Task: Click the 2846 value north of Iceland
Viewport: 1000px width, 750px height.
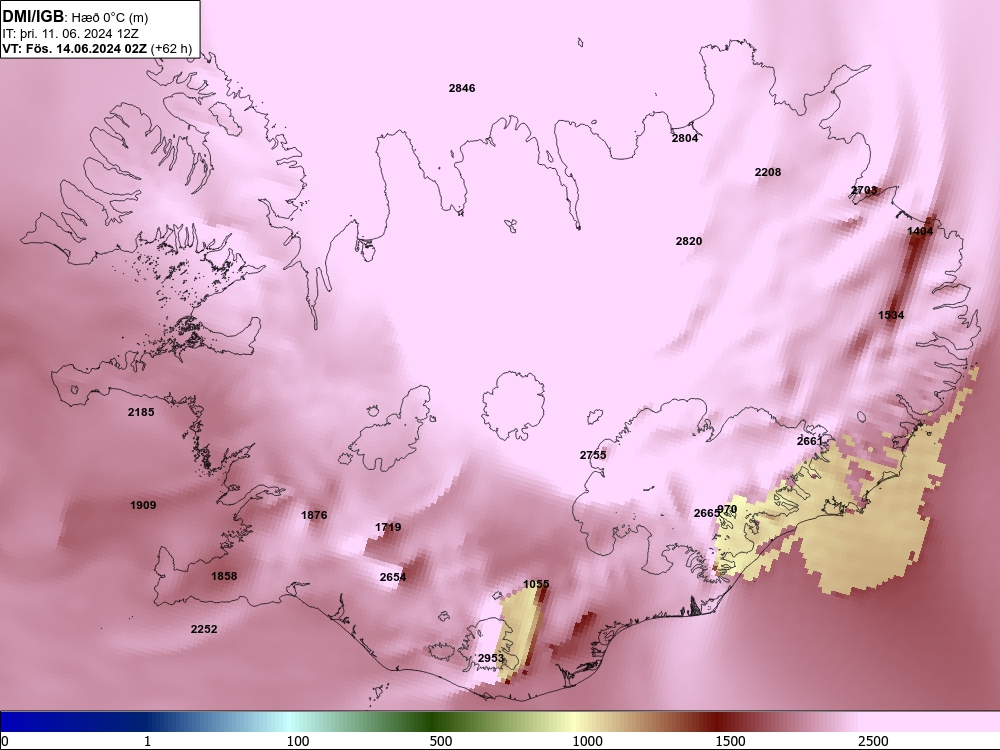Action: tap(462, 88)
